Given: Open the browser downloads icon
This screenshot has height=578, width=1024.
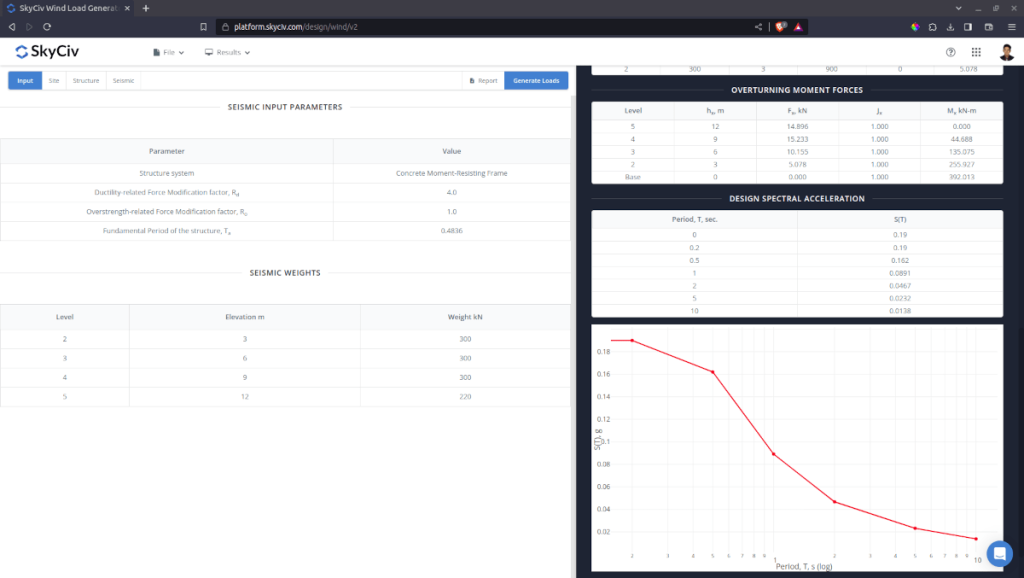Looking at the screenshot, I should [x=948, y=27].
